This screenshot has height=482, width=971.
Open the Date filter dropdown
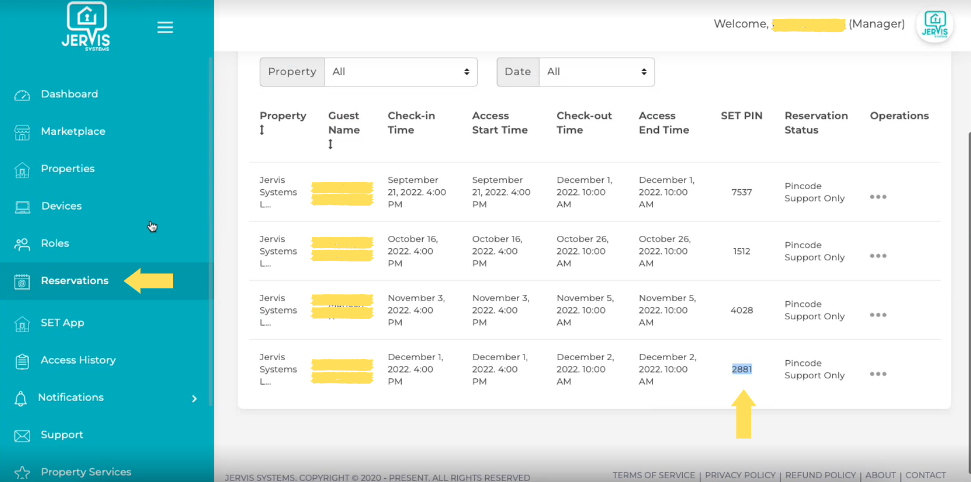click(x=596, y=72)
